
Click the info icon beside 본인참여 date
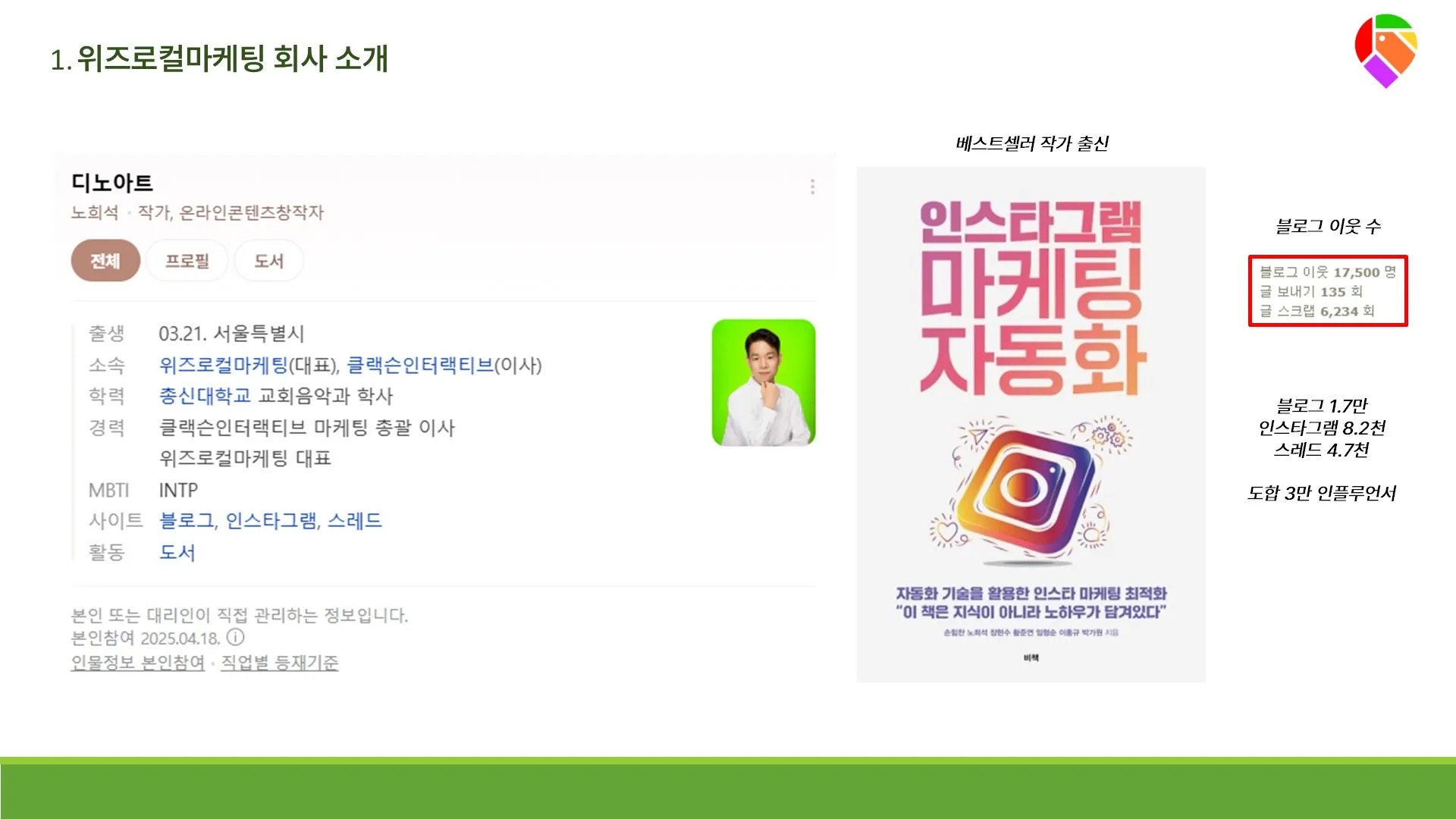(236, 637)
